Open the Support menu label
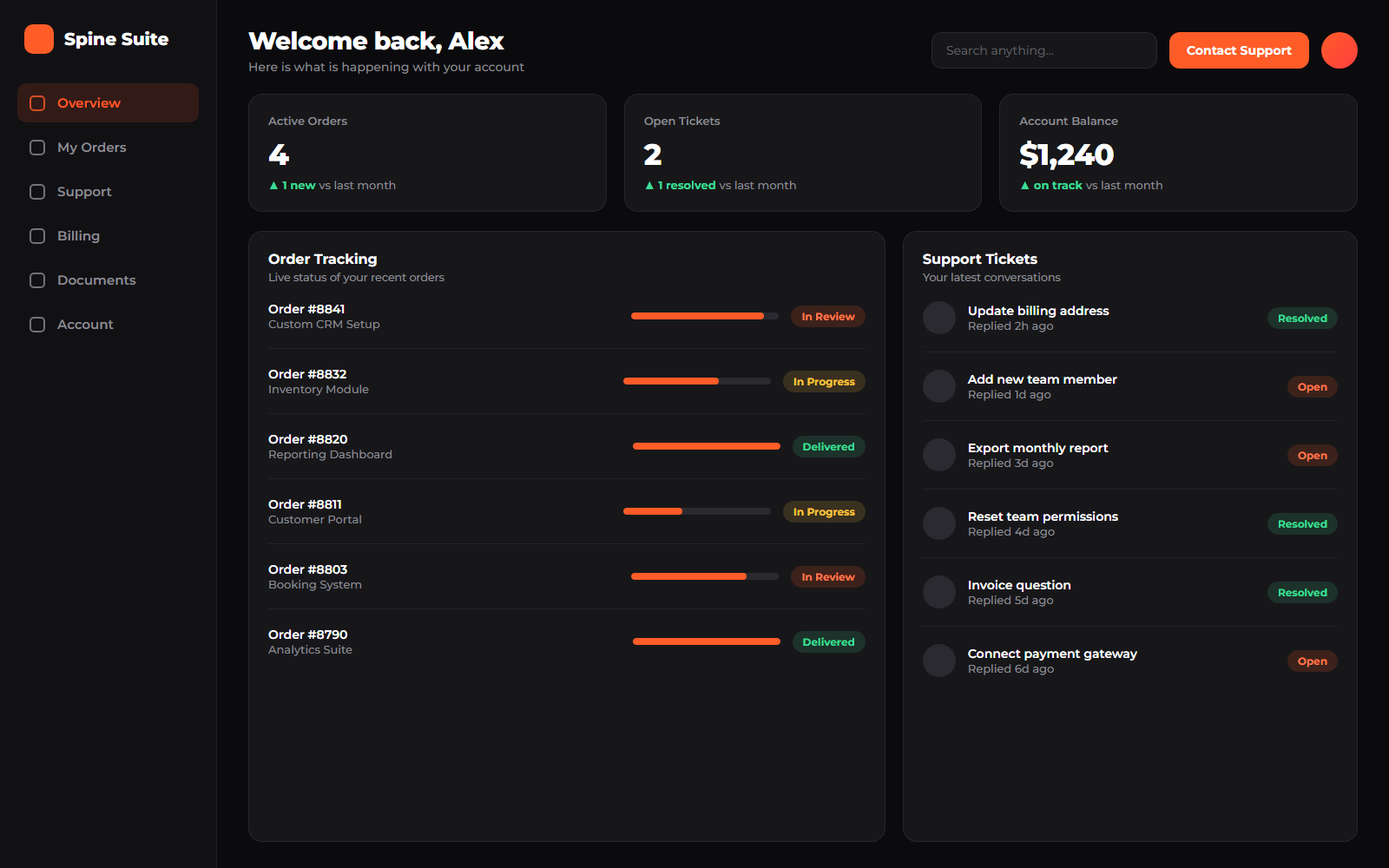Viewport: 1389px width, 868px height. point(84,192)
